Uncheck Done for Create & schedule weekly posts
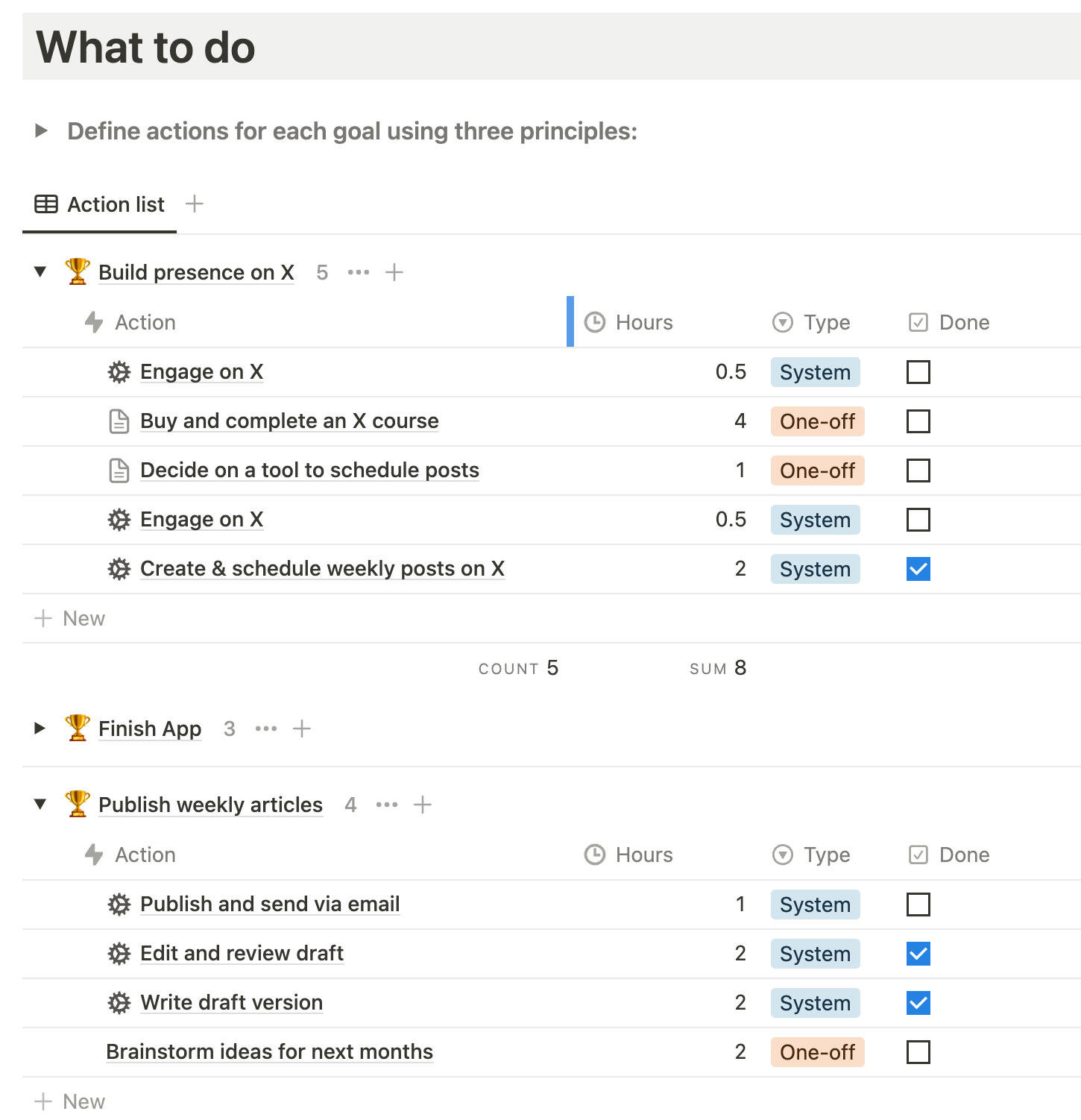Image resolution: width=1081 pixels, height=1120 pixels. pyautogui.click(x=918, y=569)
